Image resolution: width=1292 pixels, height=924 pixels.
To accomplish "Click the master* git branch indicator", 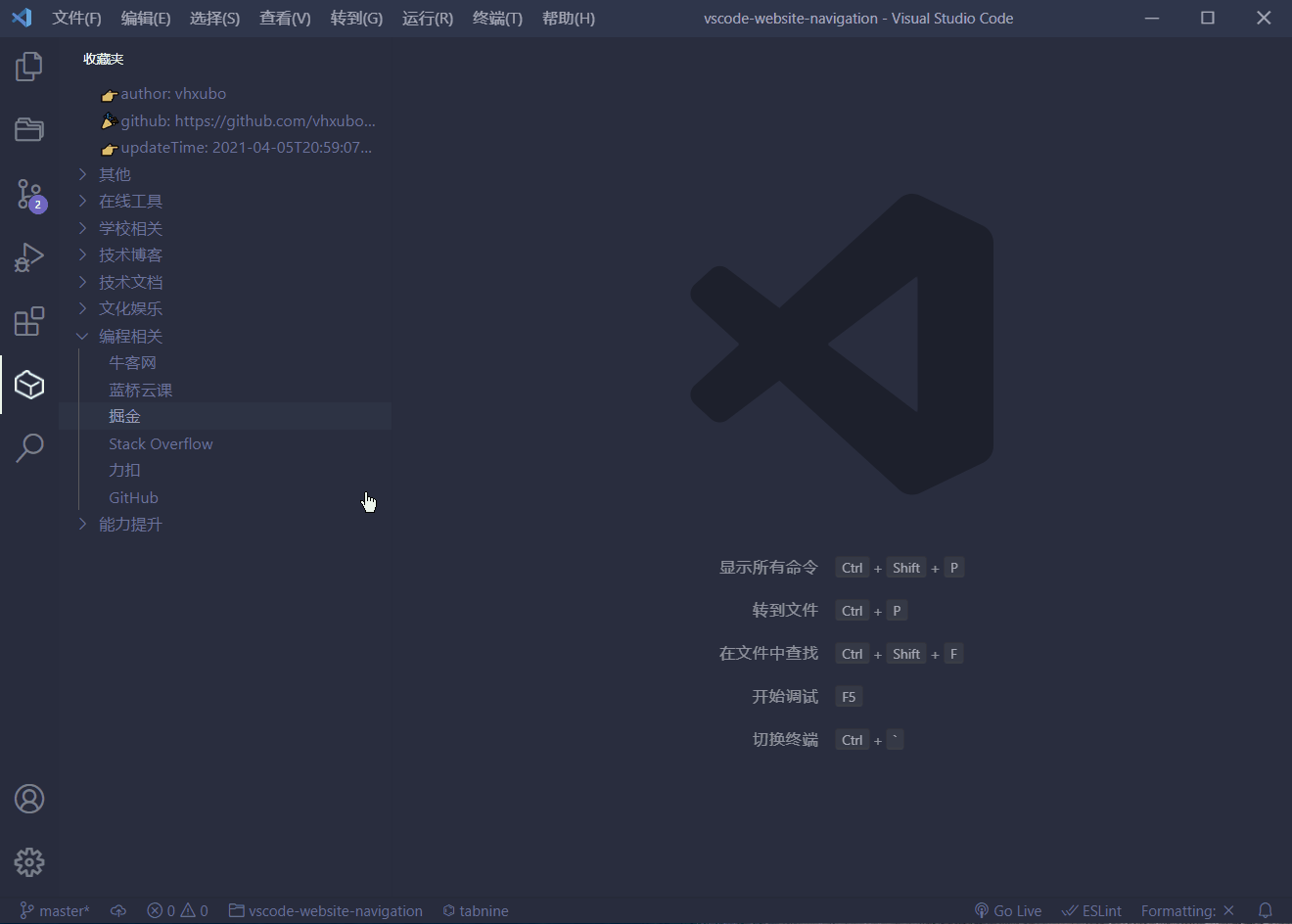I will tap(55, 910).
